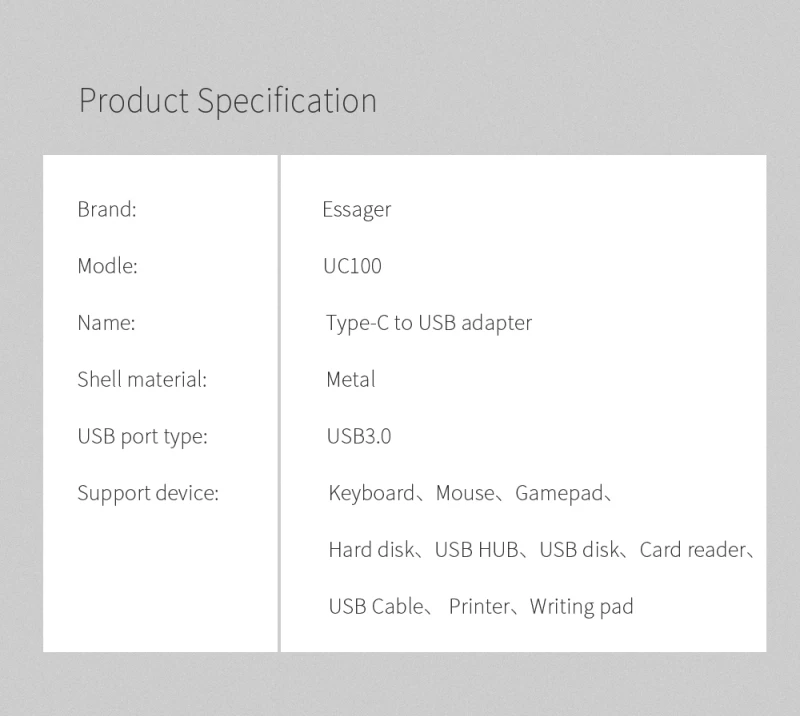Click the Card reader text
The height and width of the screenshot is (716, 800).
click(x=693, y=550)
